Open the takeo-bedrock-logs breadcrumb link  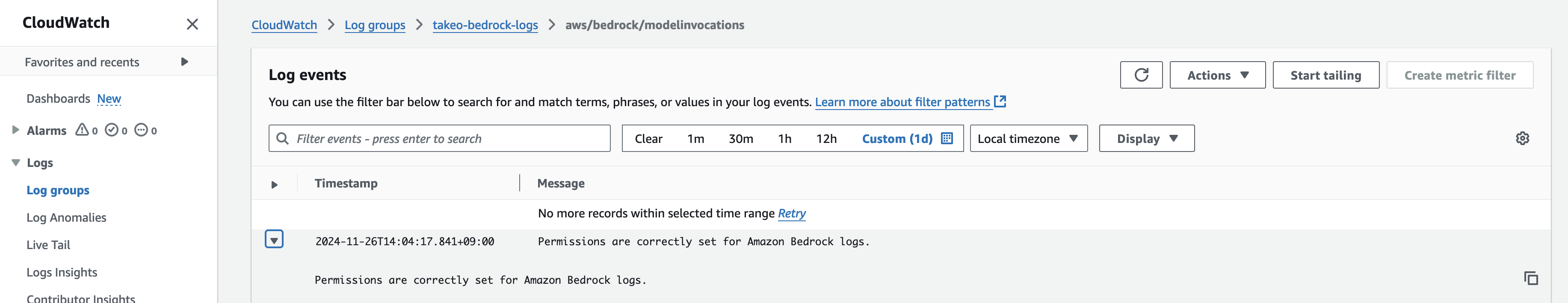pyautogui.click(x=485, y=25)
